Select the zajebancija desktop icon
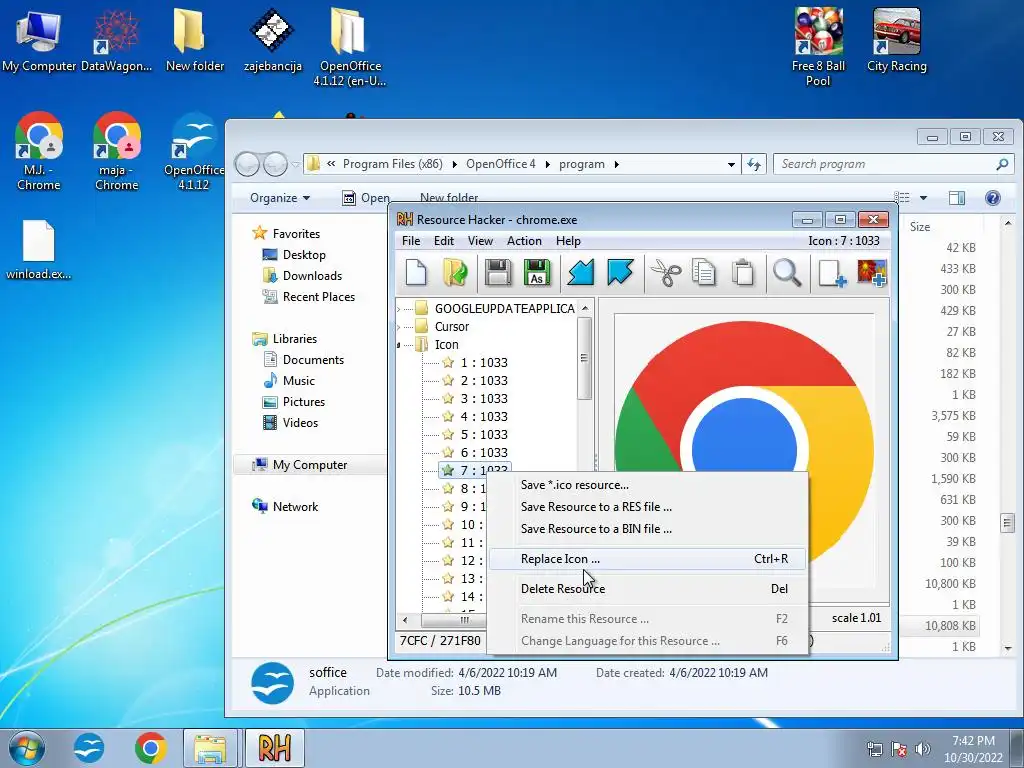The width and height of the screenshot is (1024, 768). [272, 40]
